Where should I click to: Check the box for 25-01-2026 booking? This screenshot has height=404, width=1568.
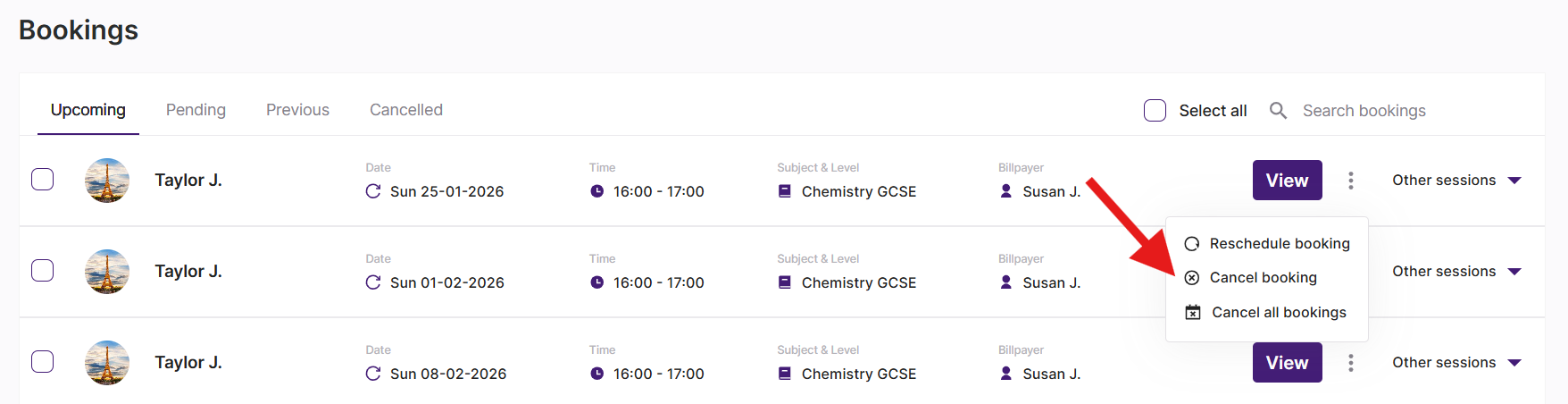tap(43, 180)
